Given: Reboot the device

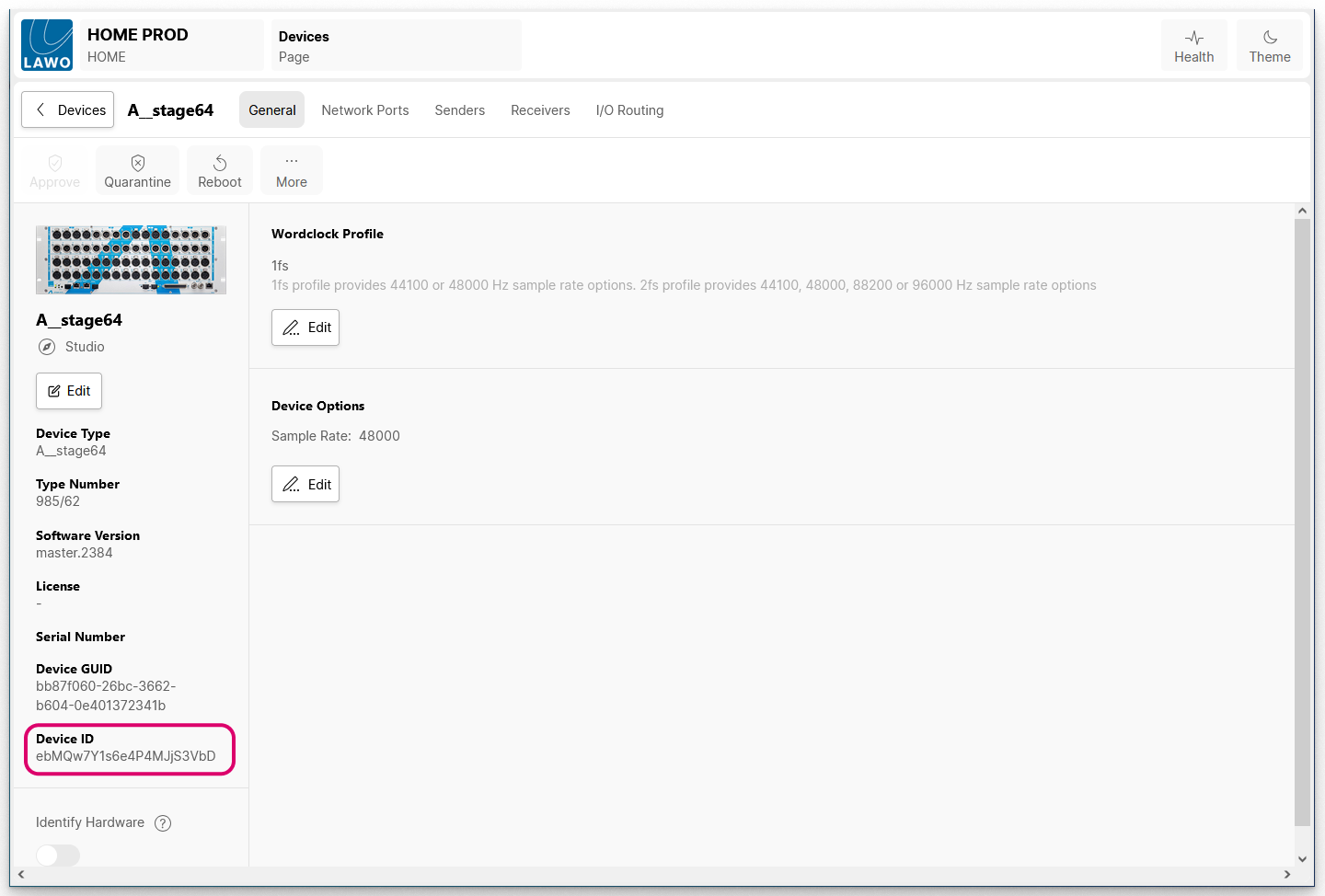Looking at the screenshot, I should point(220,171).
